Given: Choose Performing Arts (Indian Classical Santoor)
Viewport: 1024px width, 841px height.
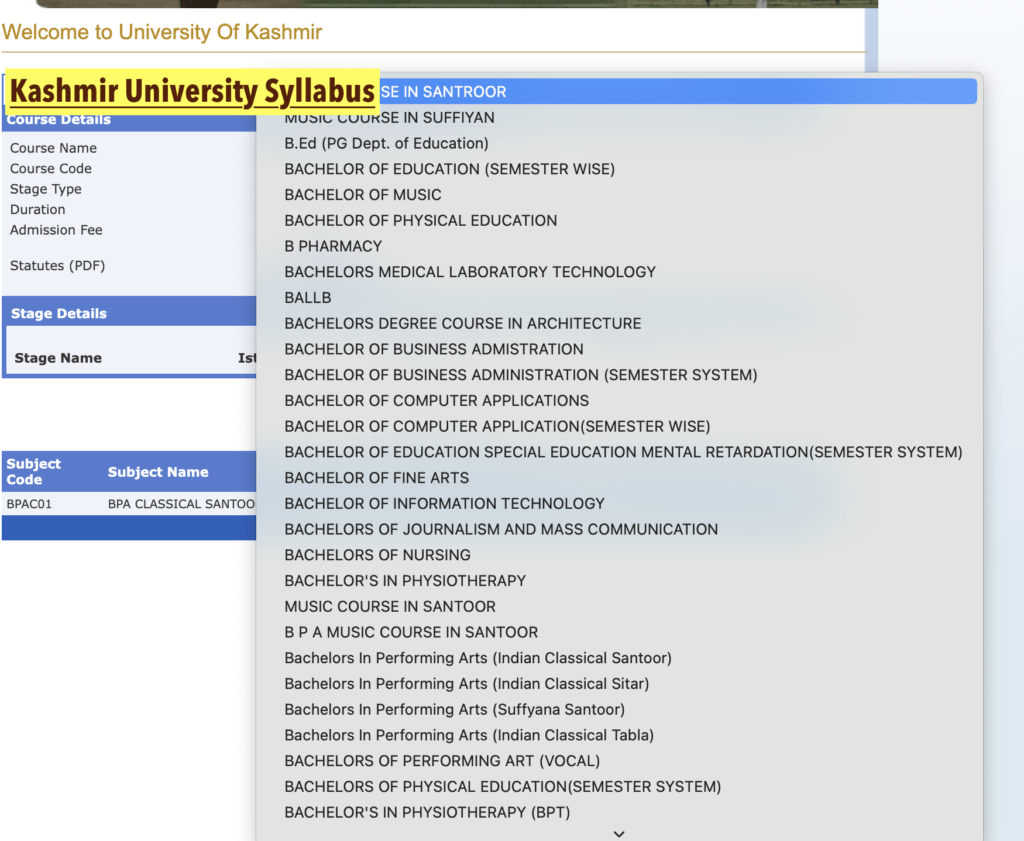Looking at the screenshot, I should (618, 658).
